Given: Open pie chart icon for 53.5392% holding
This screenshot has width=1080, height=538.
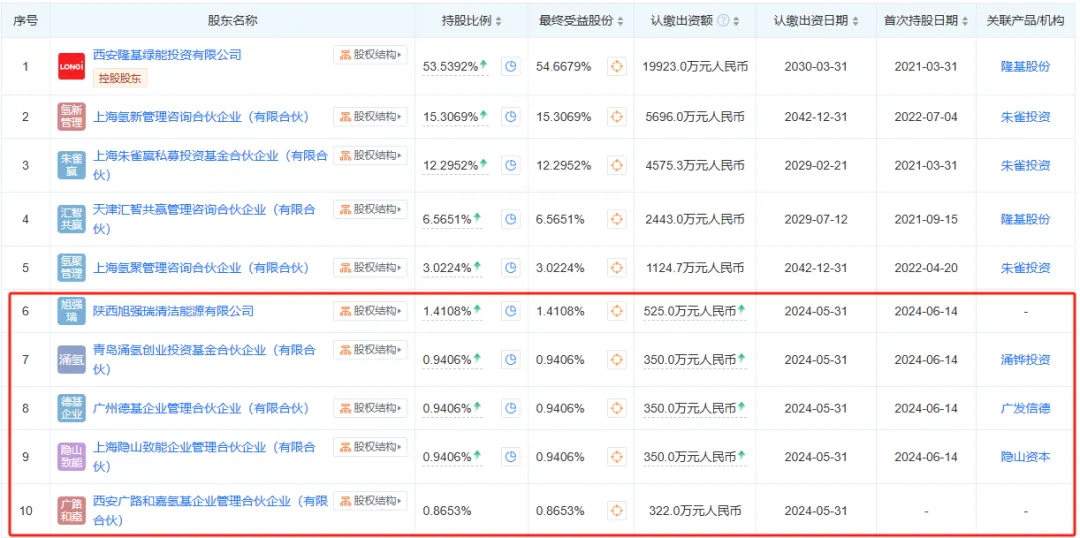Looking at the screenshot, I should (x=510, y=67).
